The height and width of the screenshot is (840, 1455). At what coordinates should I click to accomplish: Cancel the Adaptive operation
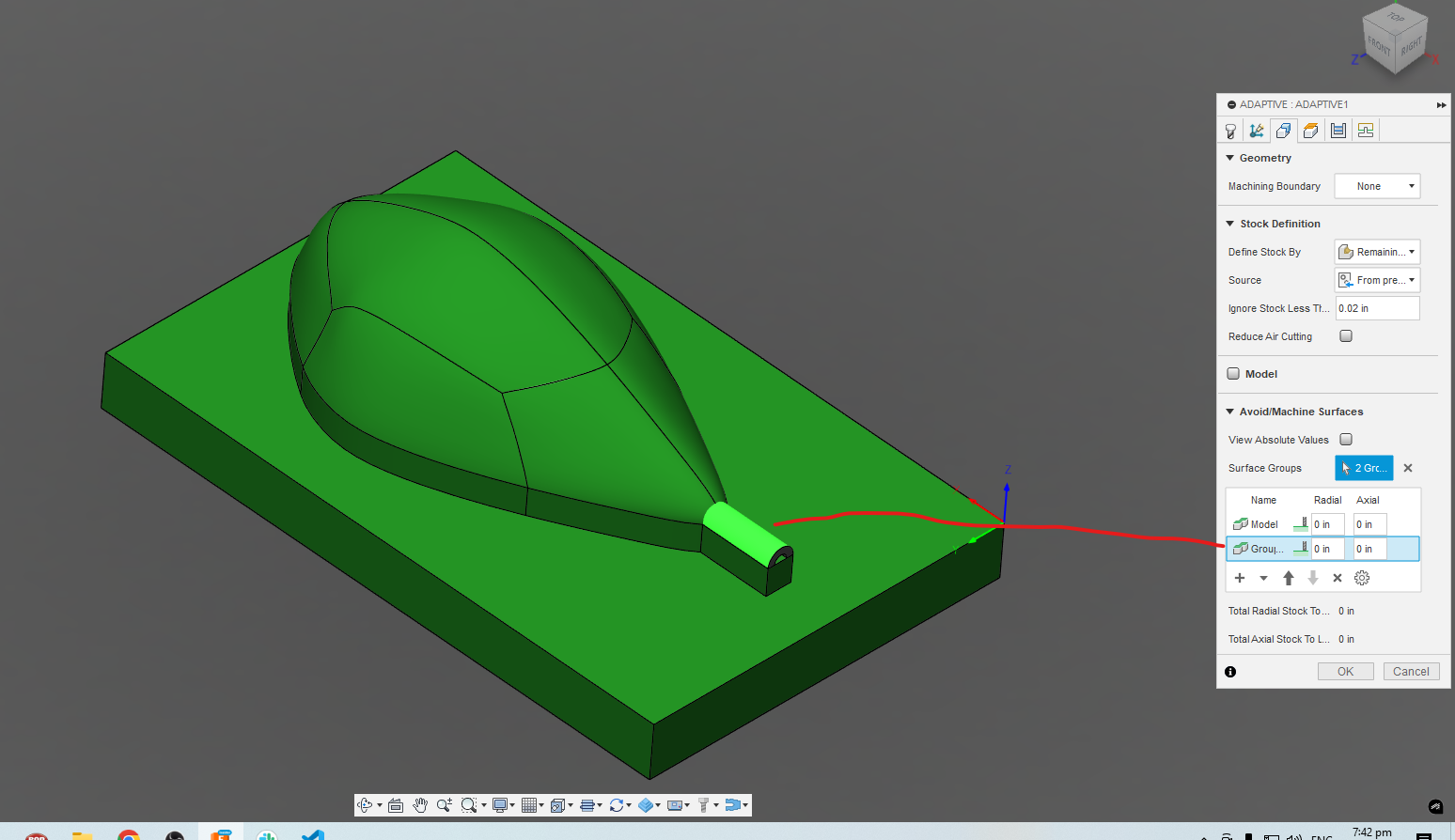[x=1411, y=671]
